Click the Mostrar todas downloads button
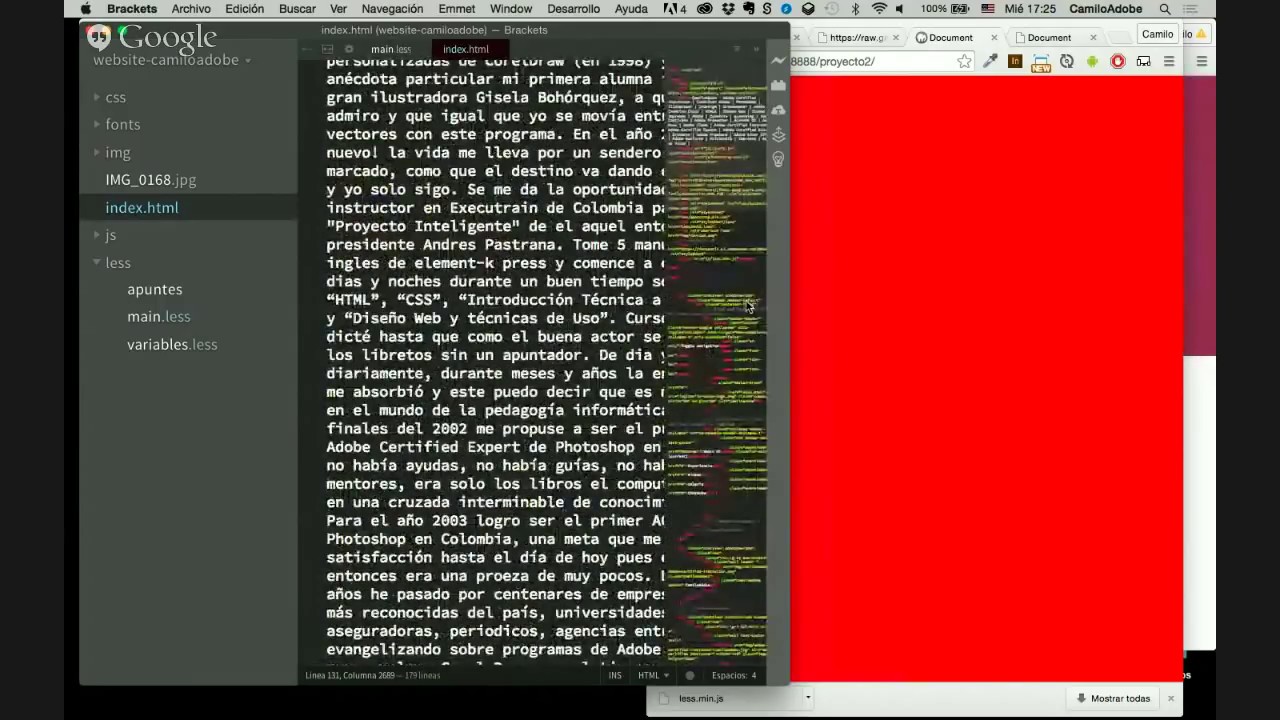 (x=1112, y=698)
